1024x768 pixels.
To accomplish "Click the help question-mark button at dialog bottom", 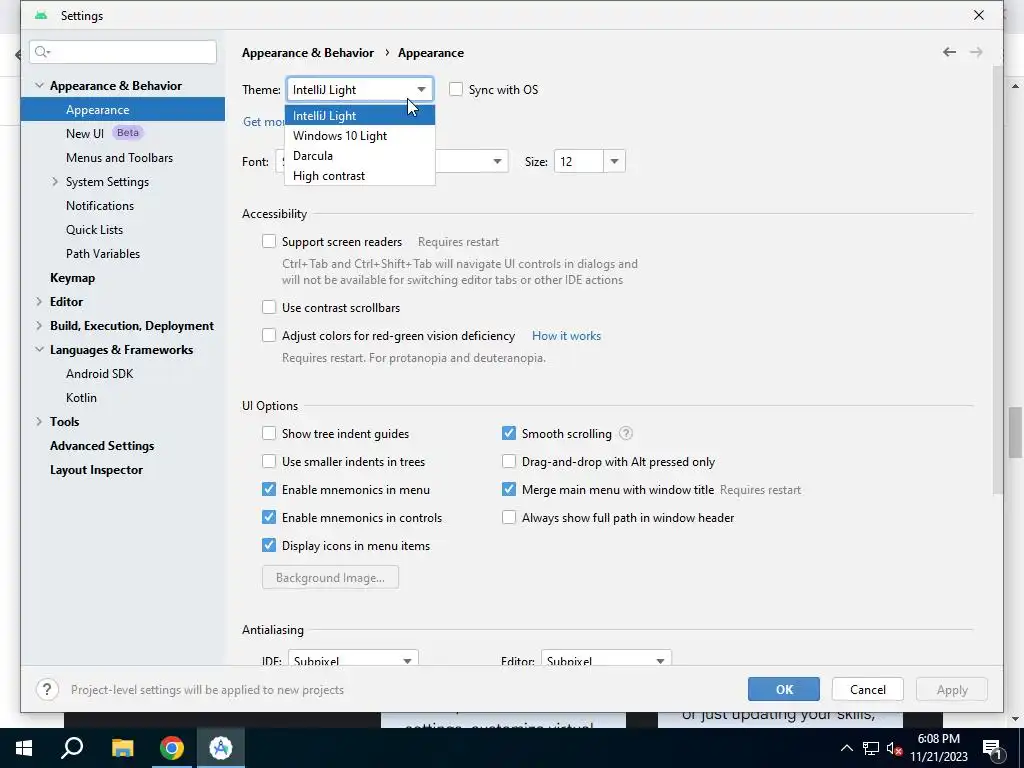I will 47,690.
